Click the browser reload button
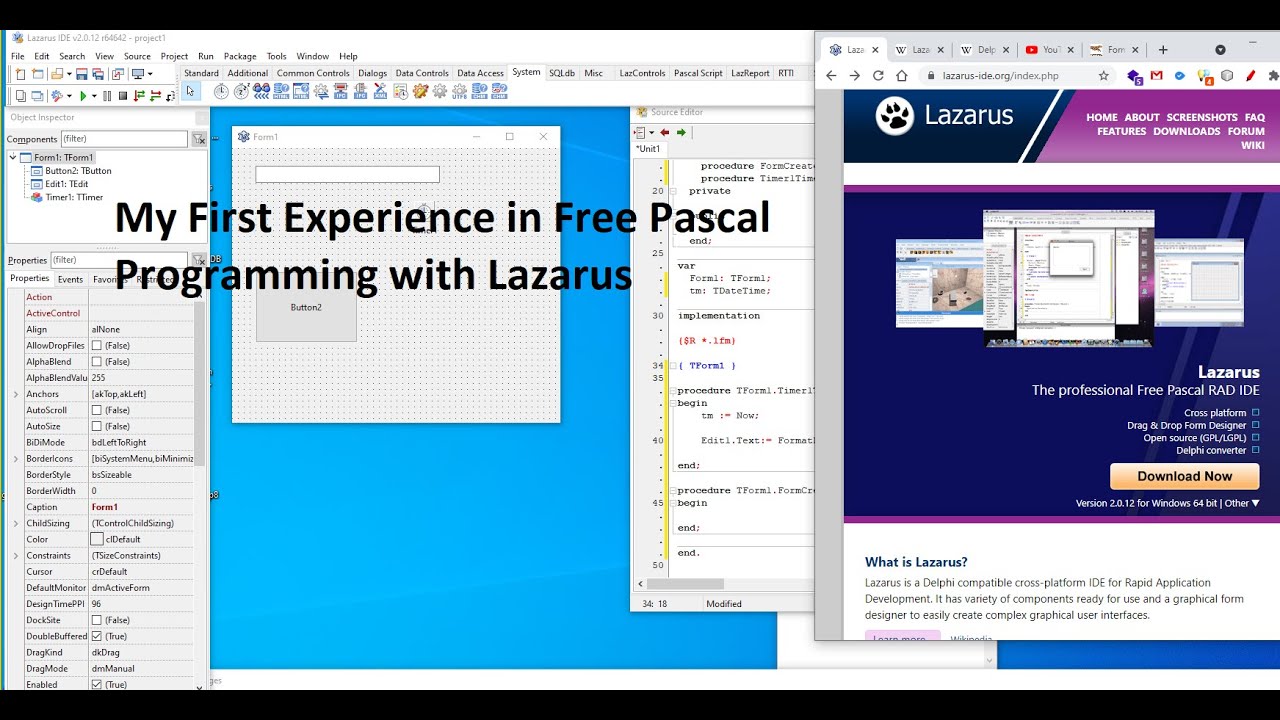Image resolution: width=1280 pixels, height=720 pixels. pyautogui.click(x=878, y=75)
